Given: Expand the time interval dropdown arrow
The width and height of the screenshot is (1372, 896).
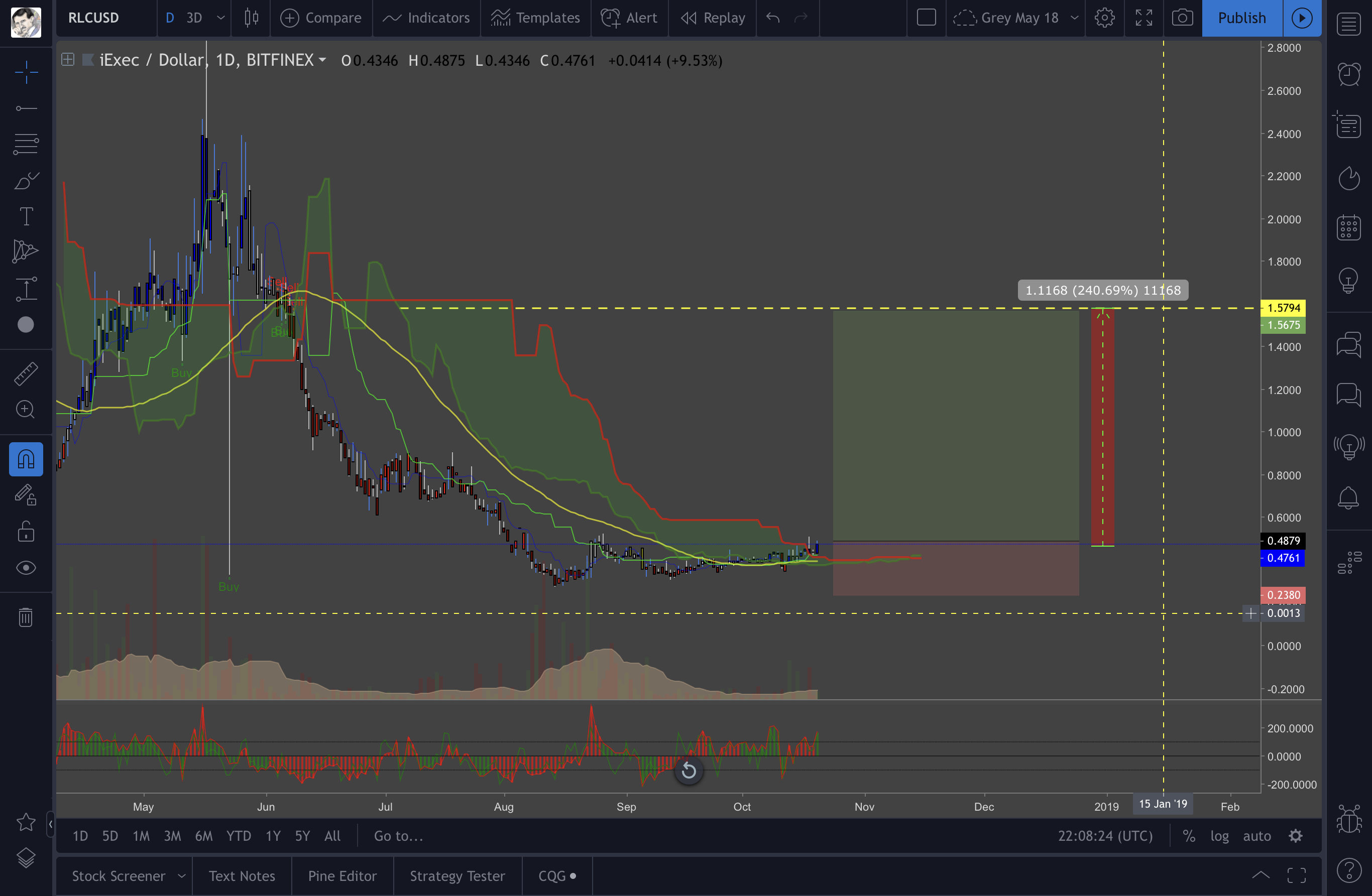Looking at the screenshot, I should tap(221, 18).
